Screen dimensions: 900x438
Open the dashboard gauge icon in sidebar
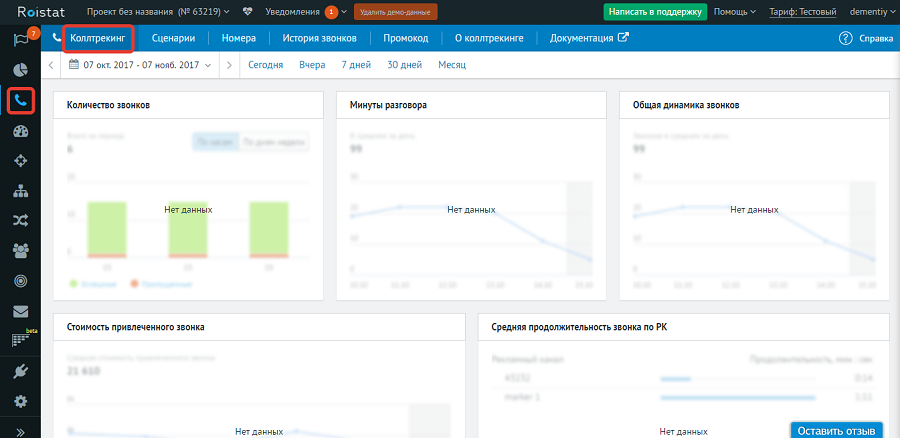(x=20, y=131)
